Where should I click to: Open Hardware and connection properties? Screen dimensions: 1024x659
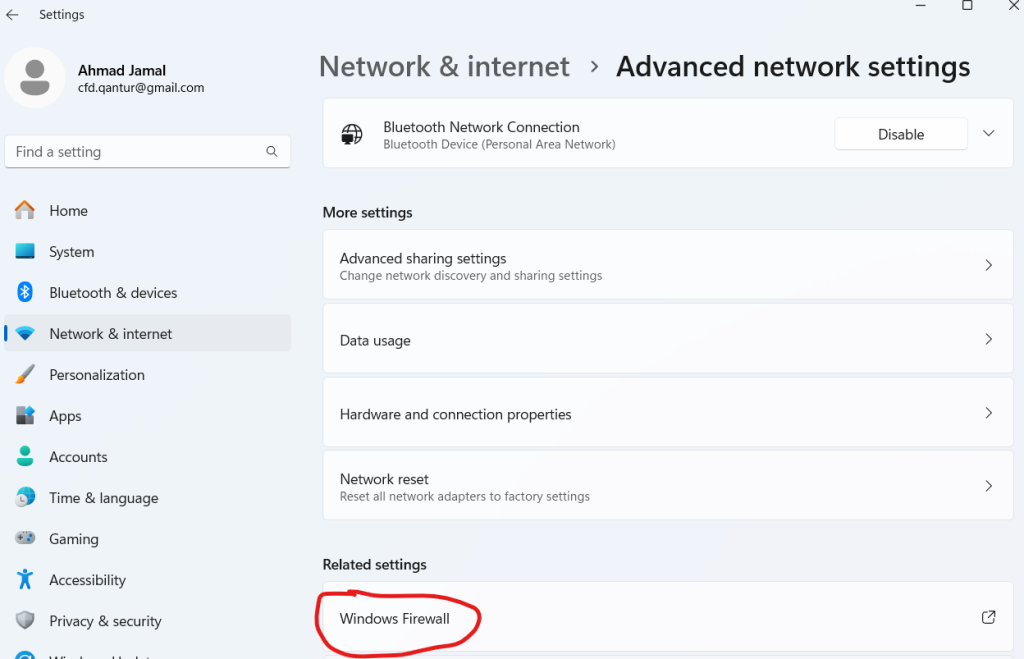(x=455, y=414)
